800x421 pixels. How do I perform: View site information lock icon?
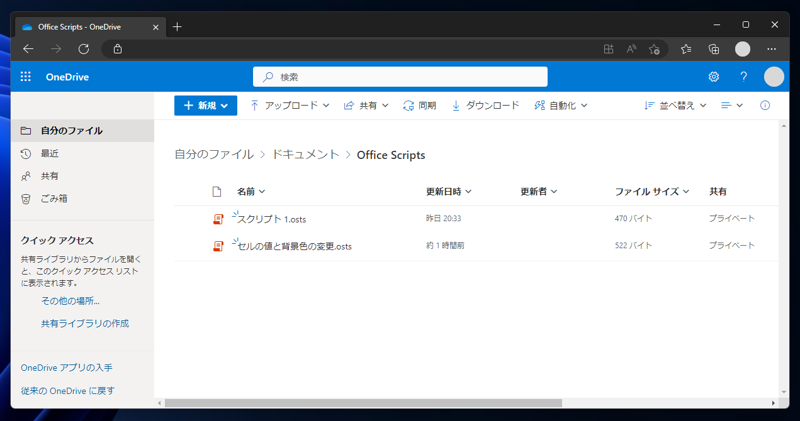click(118, 49)
